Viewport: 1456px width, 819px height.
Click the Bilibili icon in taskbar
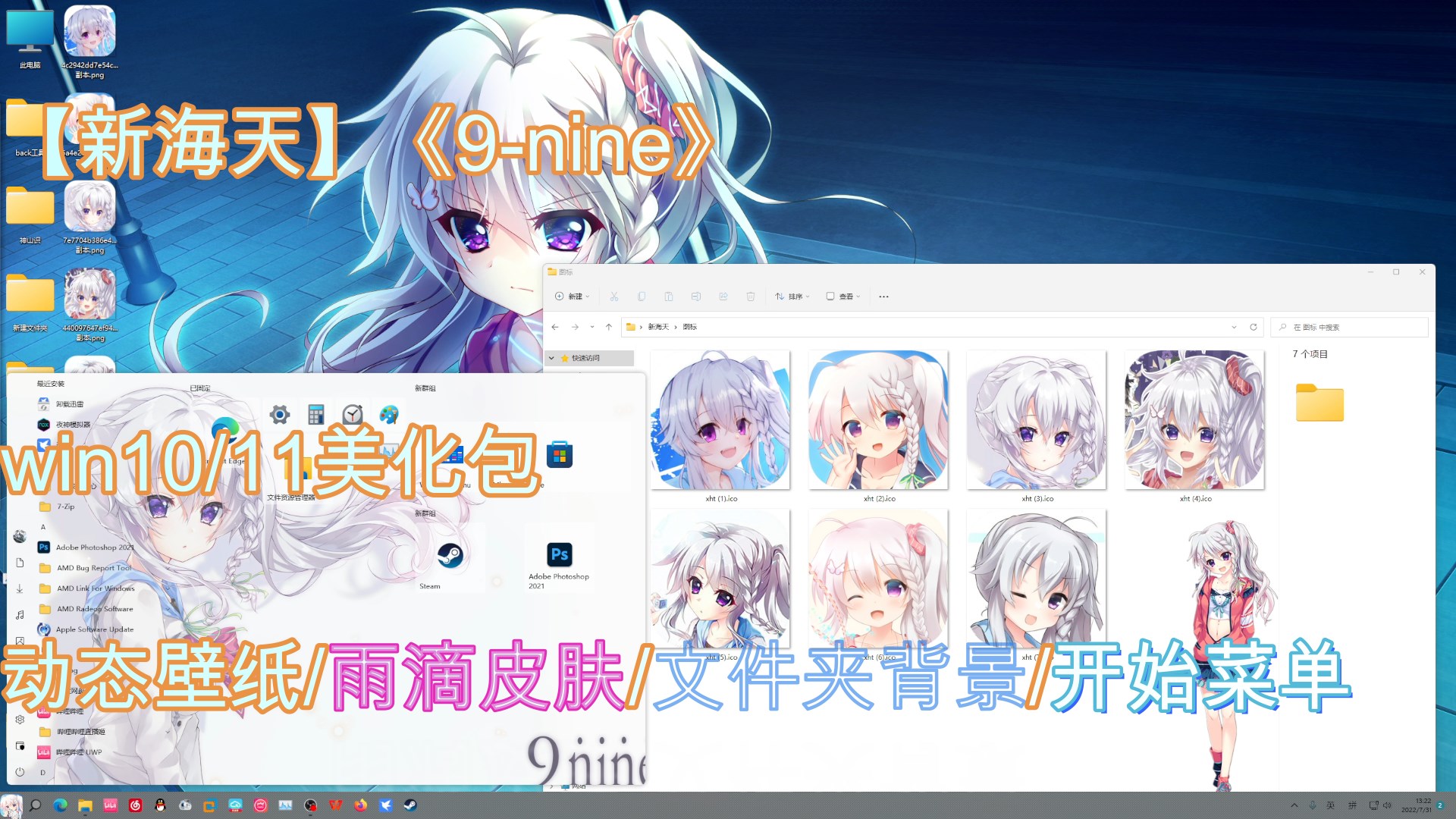111,805
